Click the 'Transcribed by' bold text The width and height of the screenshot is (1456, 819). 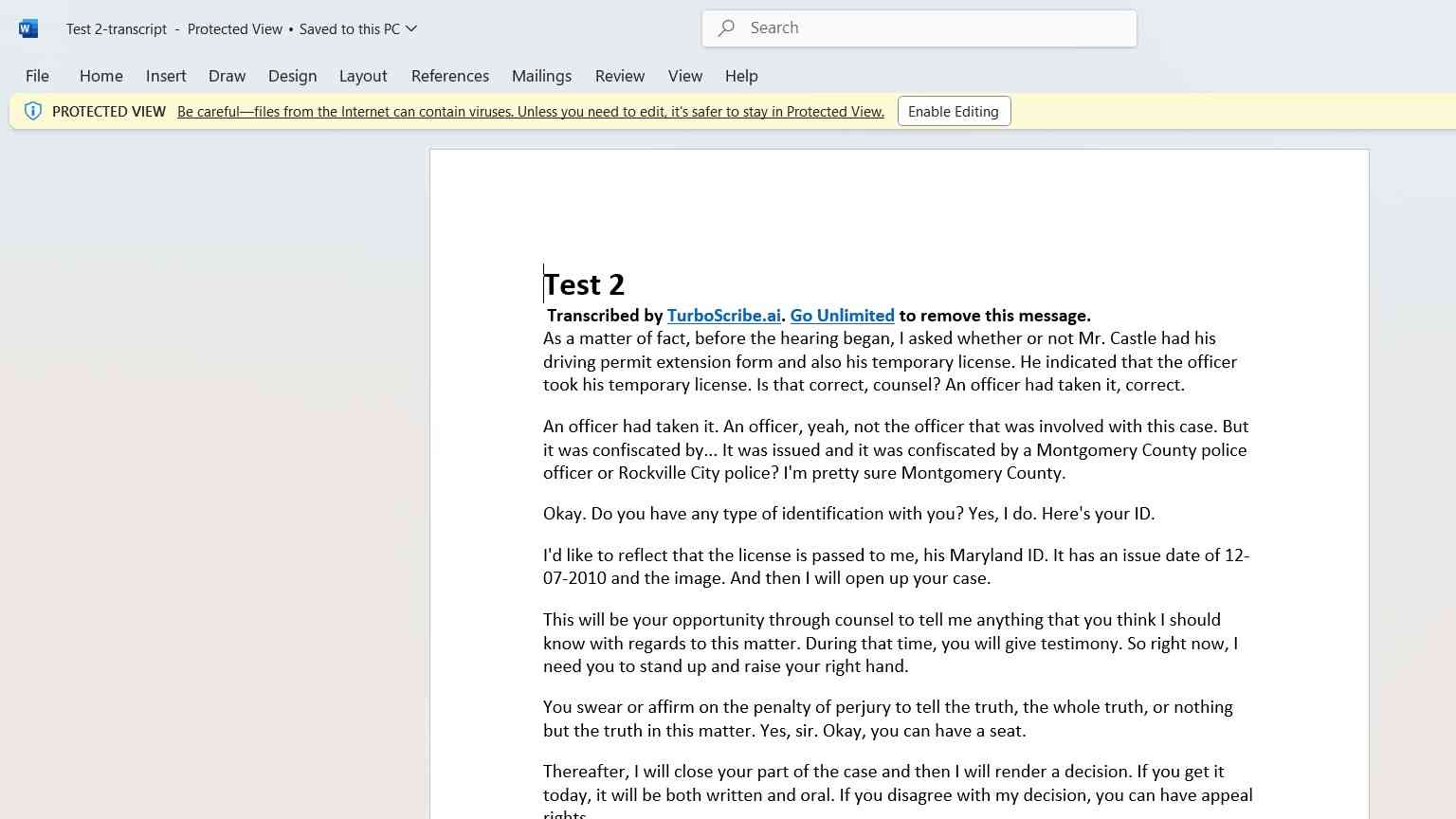coord(605,316)
